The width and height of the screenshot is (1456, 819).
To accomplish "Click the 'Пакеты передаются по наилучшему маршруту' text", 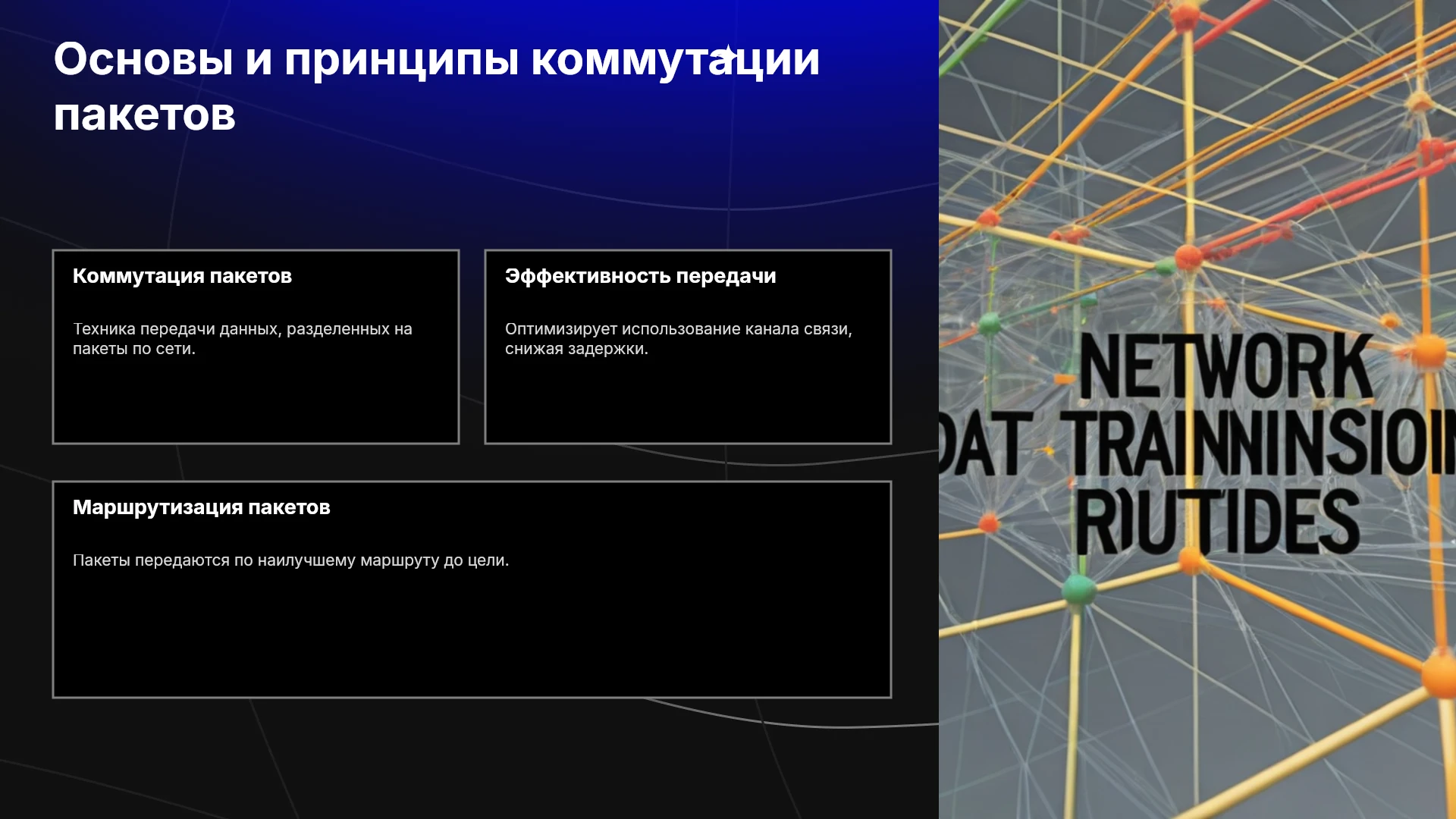I will [x=291, y=560].
